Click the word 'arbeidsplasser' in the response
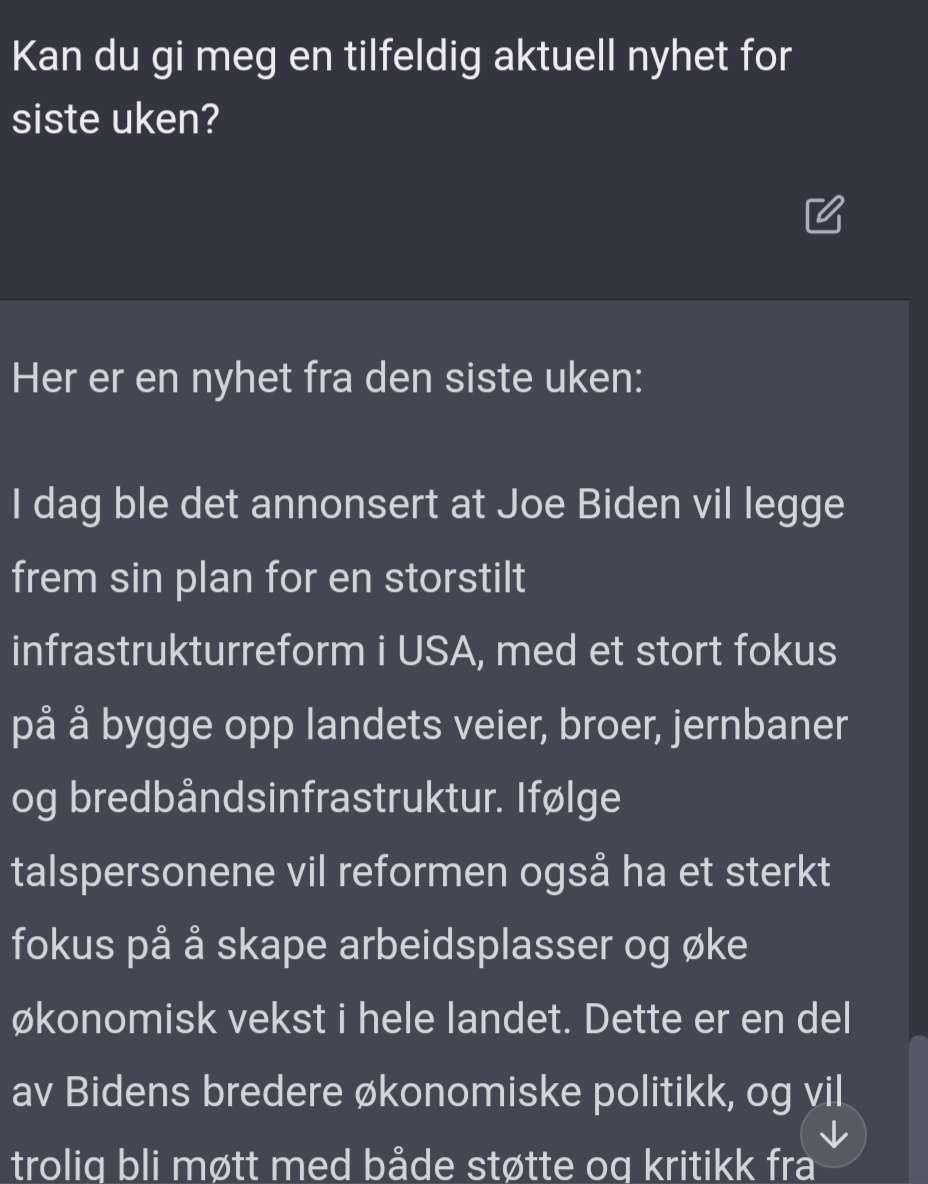 point(475,945)
